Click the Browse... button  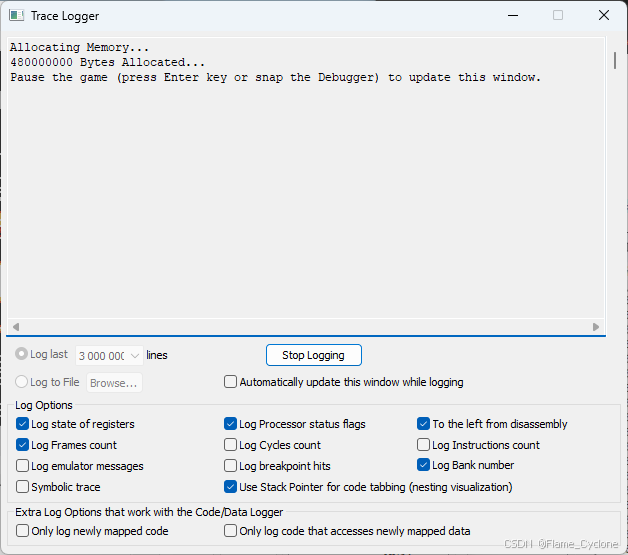[x=114, y=383]
